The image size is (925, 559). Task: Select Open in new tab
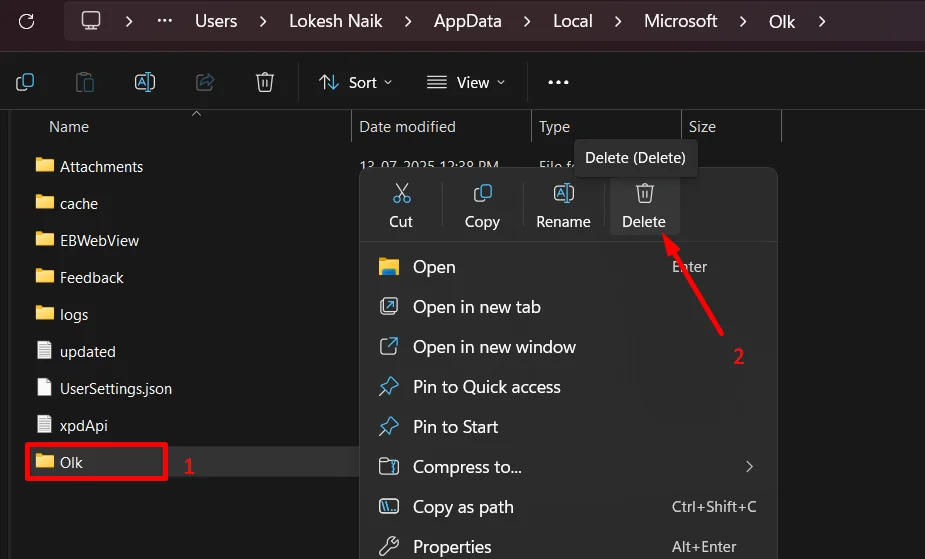coord(568,307)
